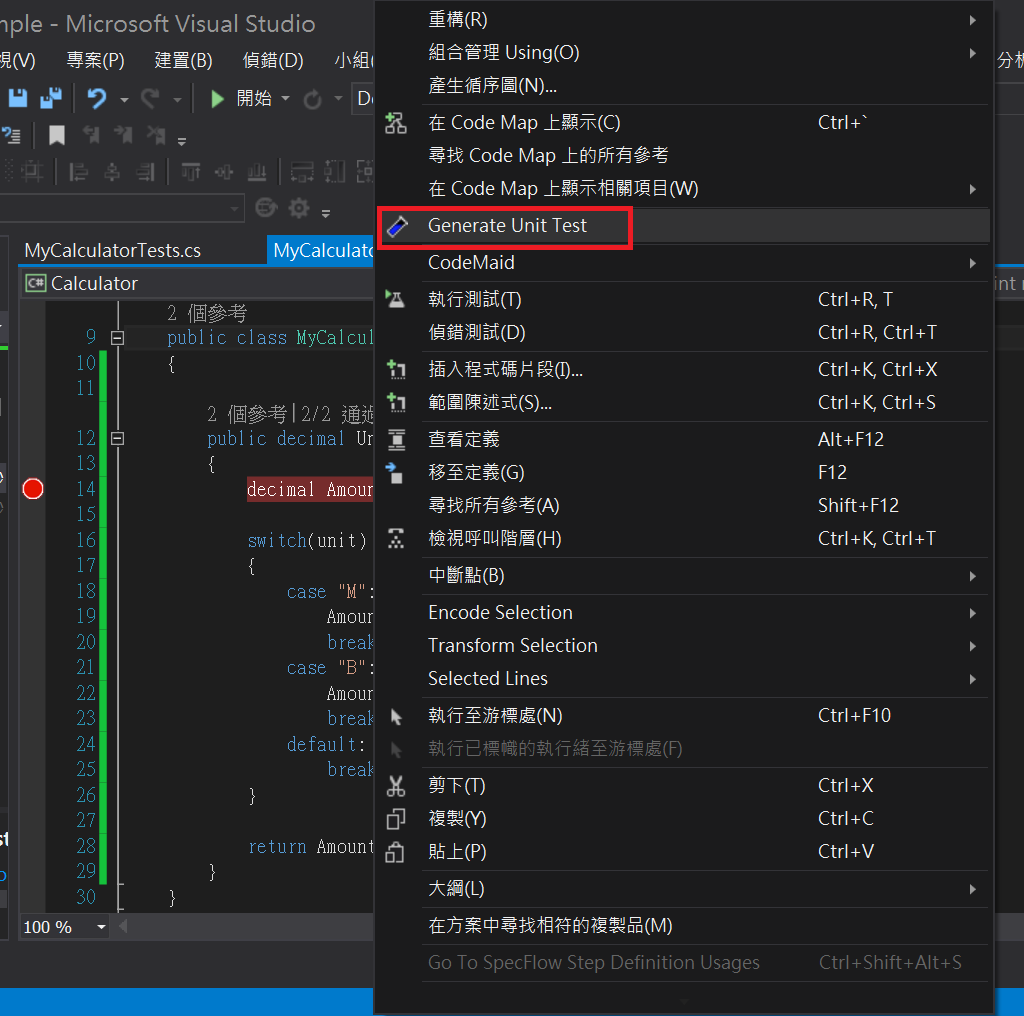Toggle the red breakpoint on line 14
Screen dimensions: 1024x1016
[33, 488]
